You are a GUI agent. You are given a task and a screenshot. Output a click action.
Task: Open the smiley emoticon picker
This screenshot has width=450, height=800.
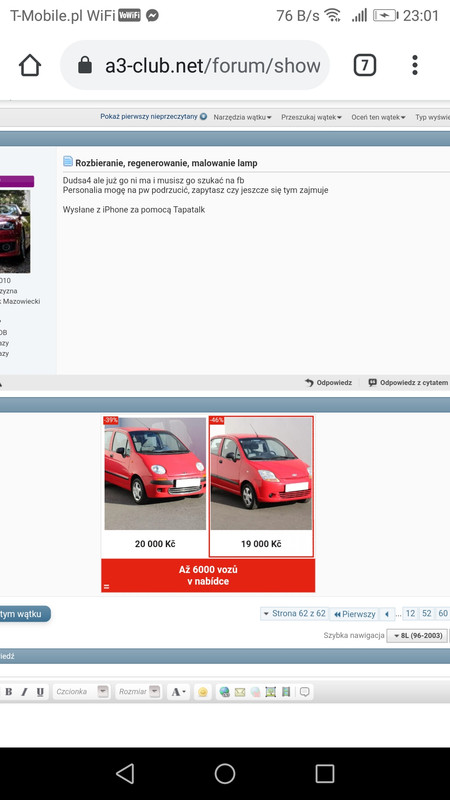click(x=203, y=692)
